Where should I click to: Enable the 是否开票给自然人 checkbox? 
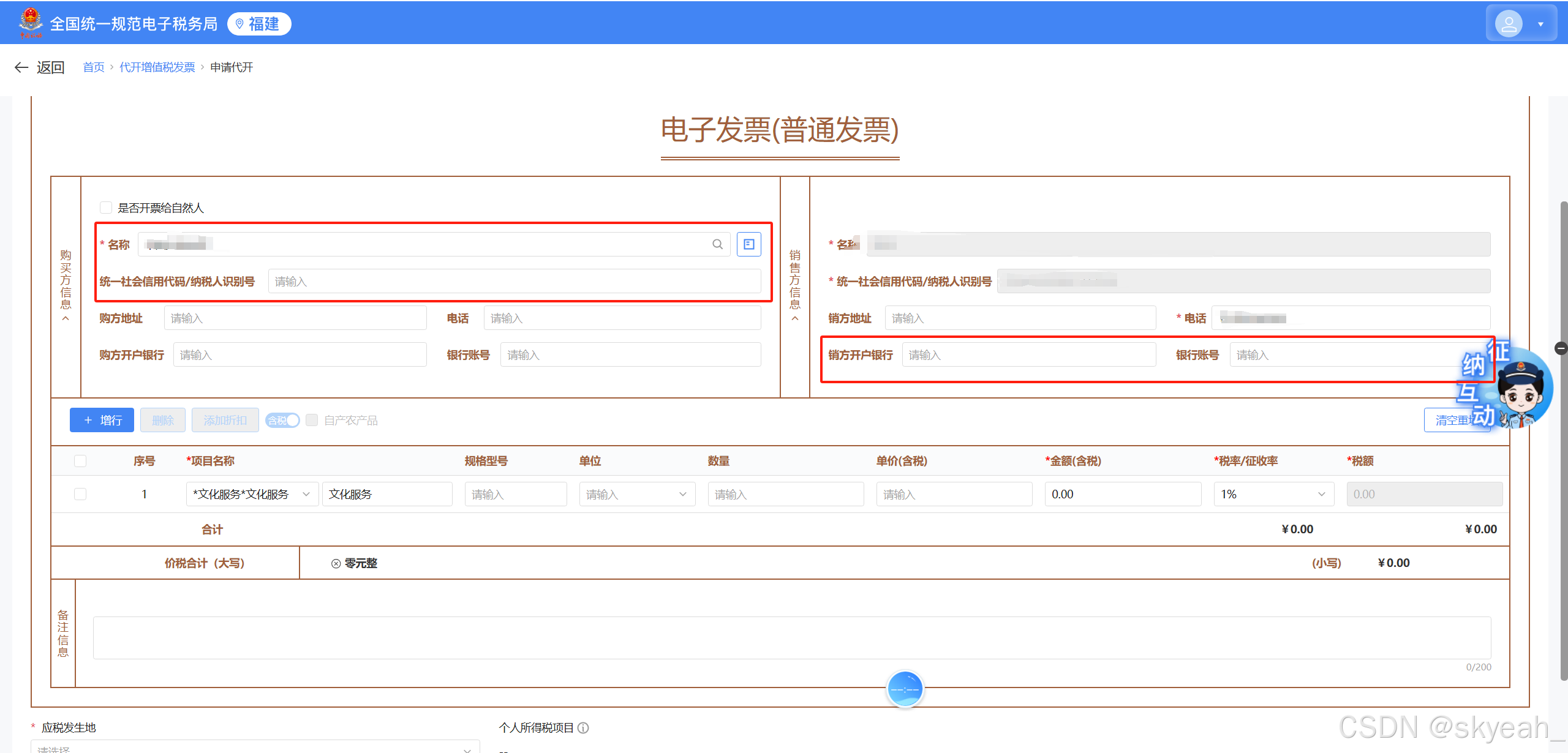pos(105,208)
